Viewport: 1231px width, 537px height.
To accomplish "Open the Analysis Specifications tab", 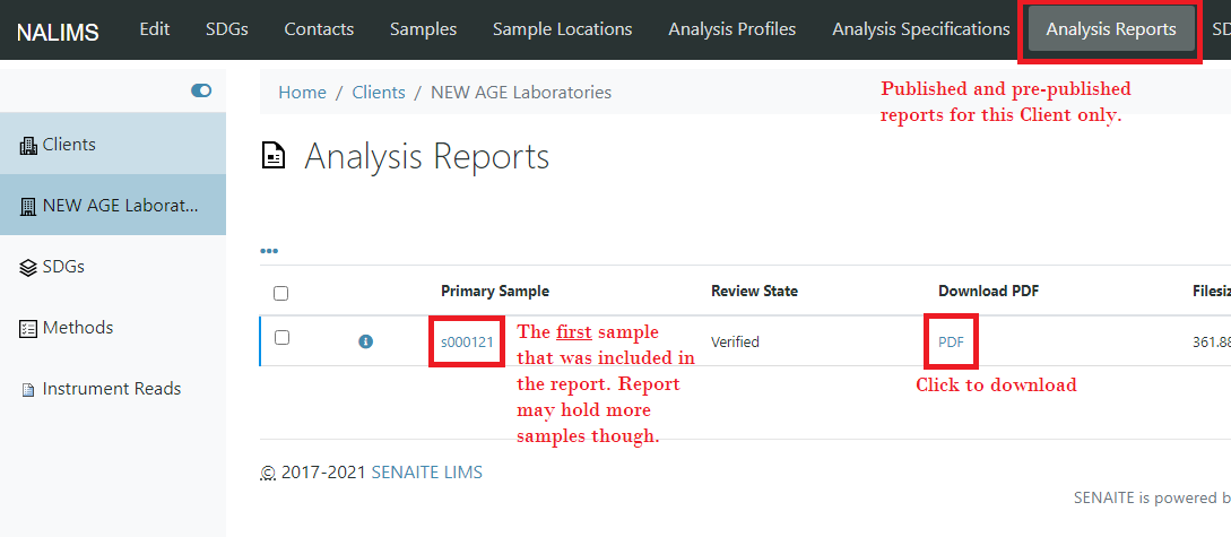I will point(921,29).
